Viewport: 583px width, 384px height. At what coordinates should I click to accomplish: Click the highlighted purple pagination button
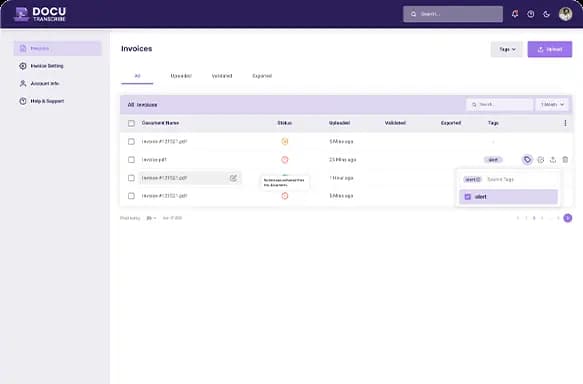click(x=567, y=218)
